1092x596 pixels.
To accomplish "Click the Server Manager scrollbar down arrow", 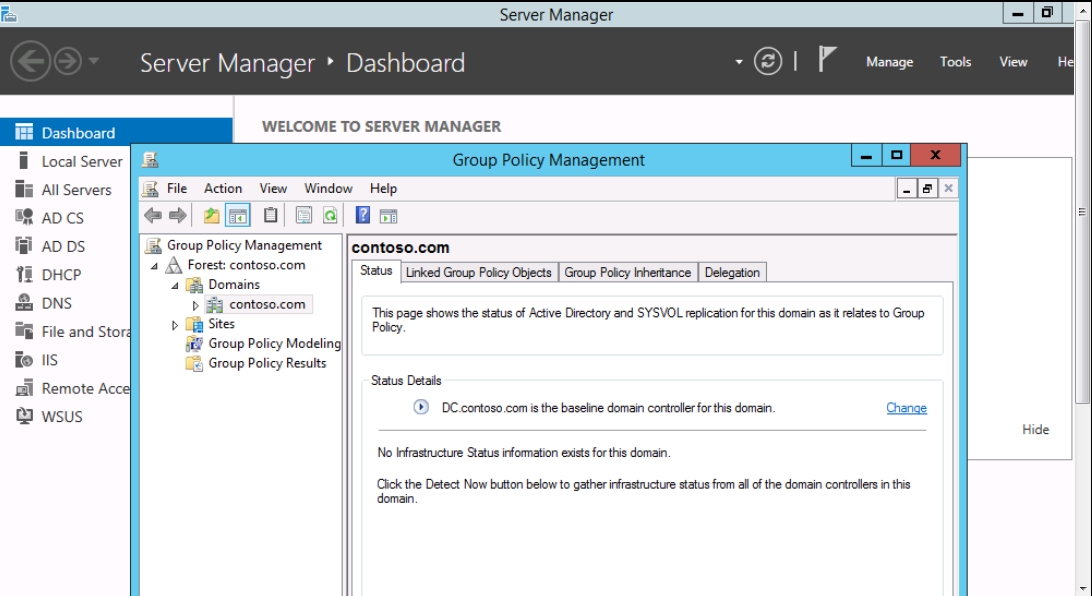I will 1082,590.
